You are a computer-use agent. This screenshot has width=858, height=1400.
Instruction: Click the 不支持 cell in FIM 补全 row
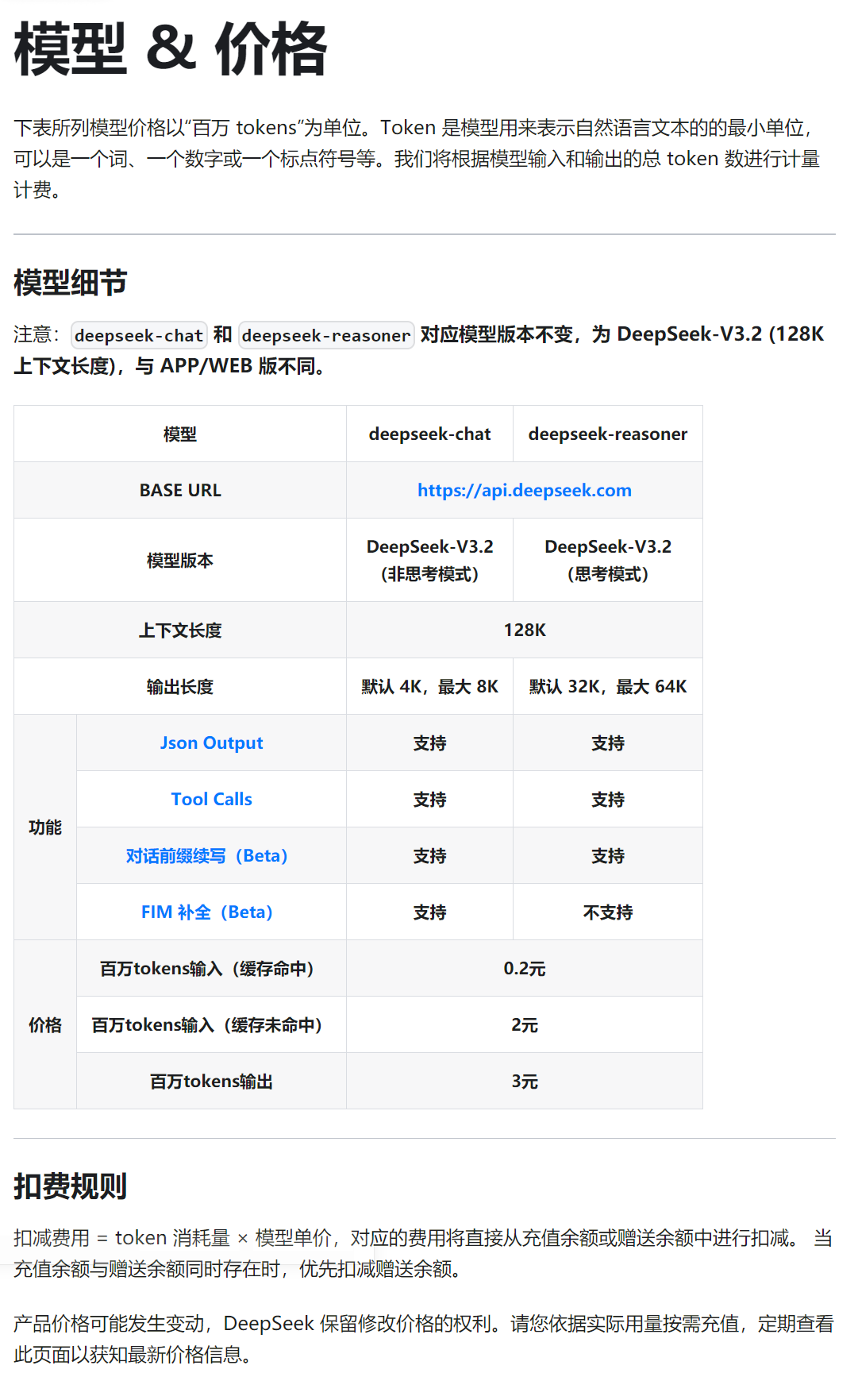[x=608, y=912]
